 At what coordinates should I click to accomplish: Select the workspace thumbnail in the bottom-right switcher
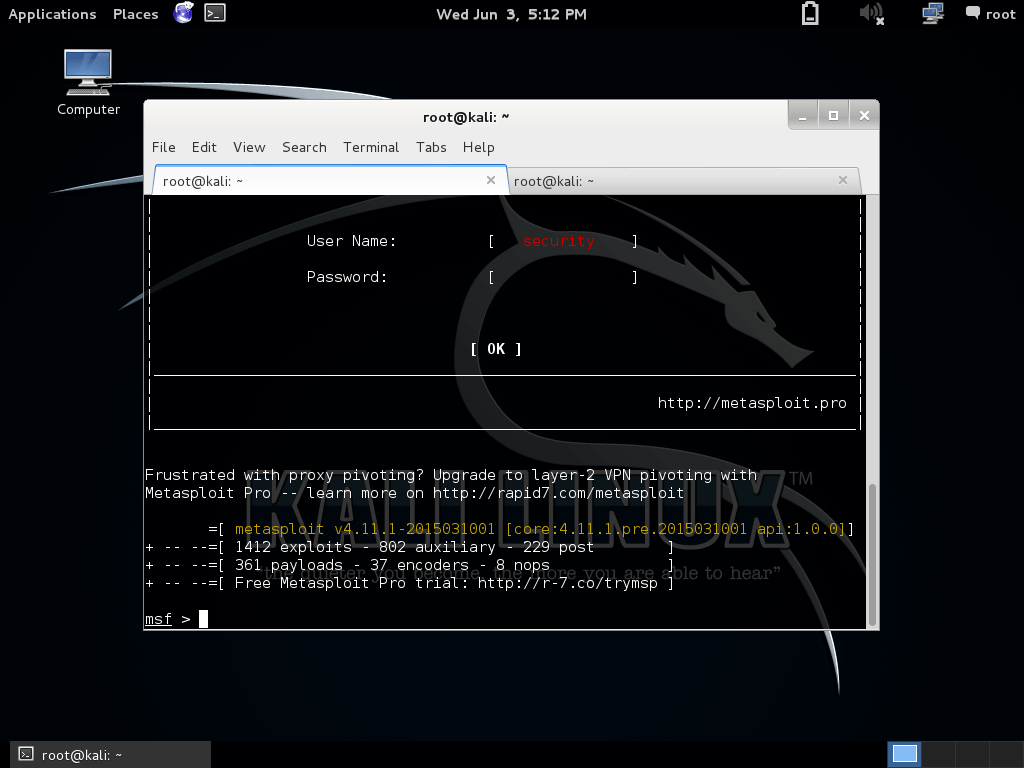pyautogui.click(x=904, y=753)
